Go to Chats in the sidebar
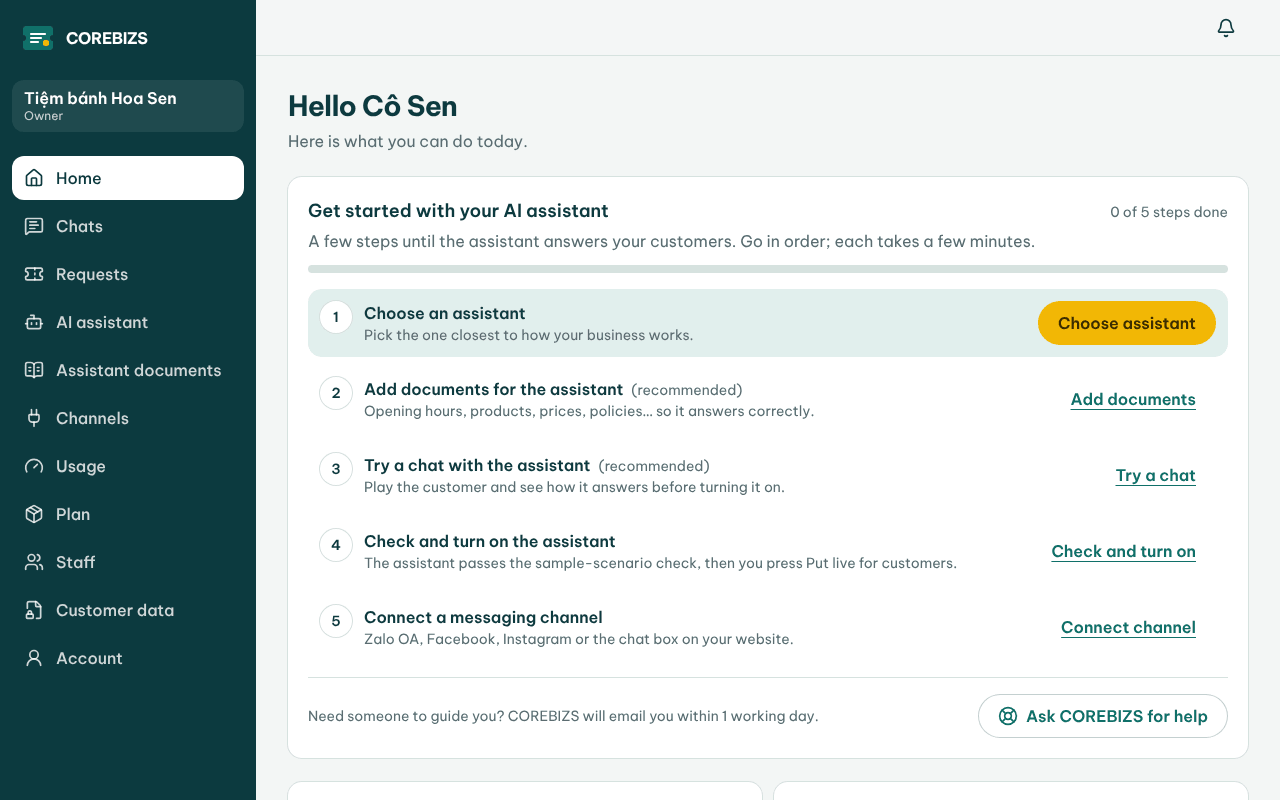1280x800 pixels. click(x=128, y=226)
